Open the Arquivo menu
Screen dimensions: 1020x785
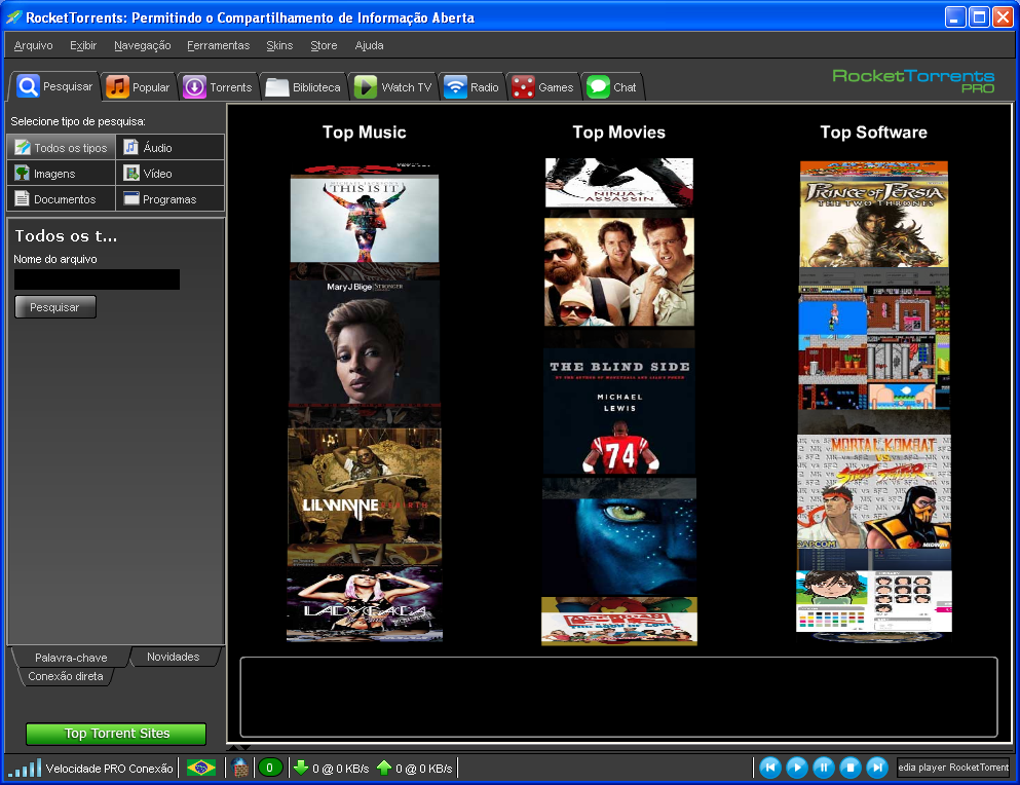[x=33, y=46]
